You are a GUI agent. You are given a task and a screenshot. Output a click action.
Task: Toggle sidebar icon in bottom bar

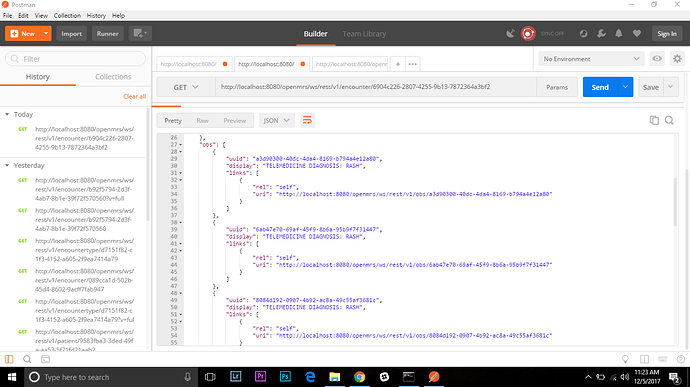tap(9, 359)
